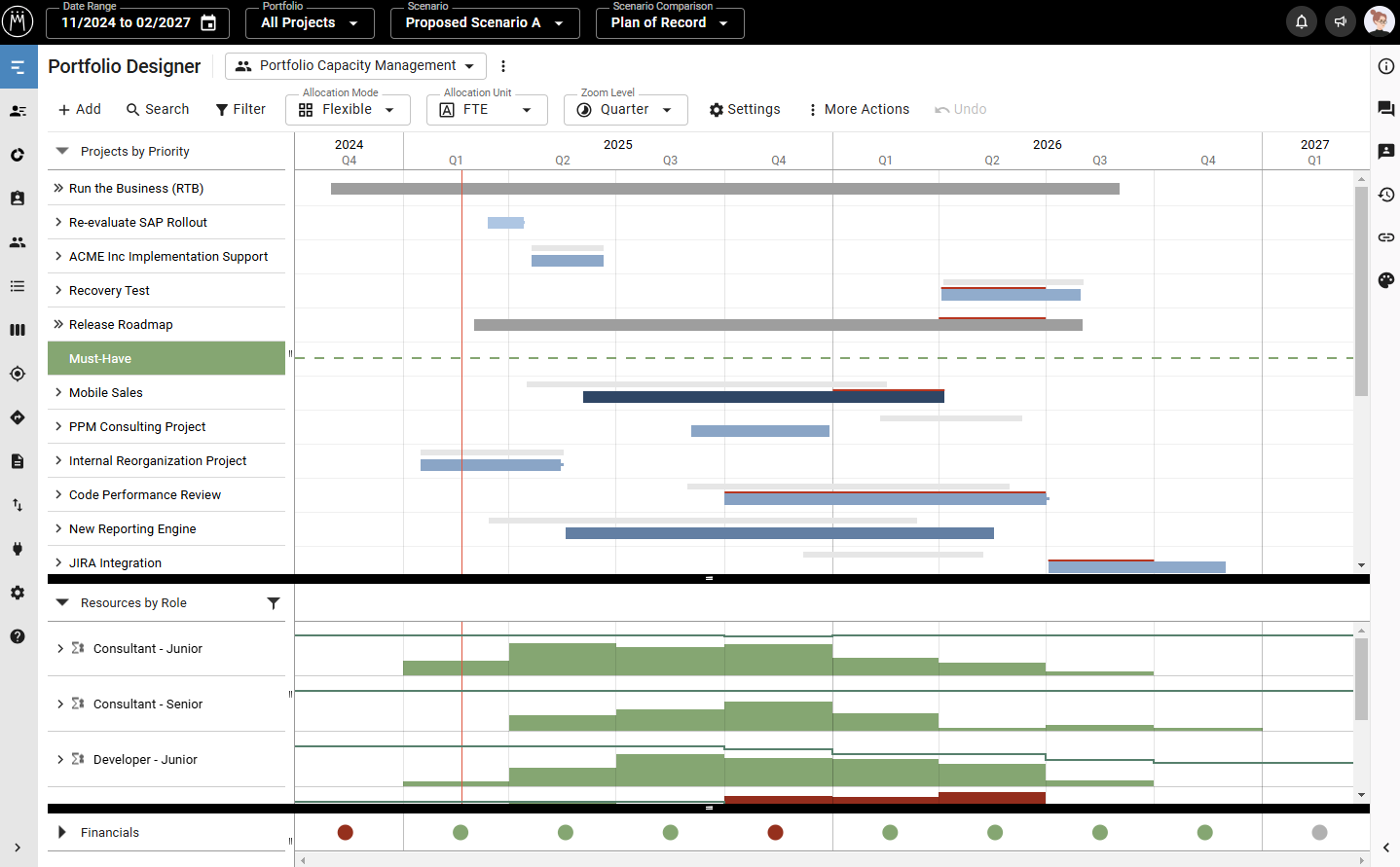The height and width of the screenshot is (867, 1400).
Task: Click the resources pane vertical scrollbar
Action: (1361, 679)
